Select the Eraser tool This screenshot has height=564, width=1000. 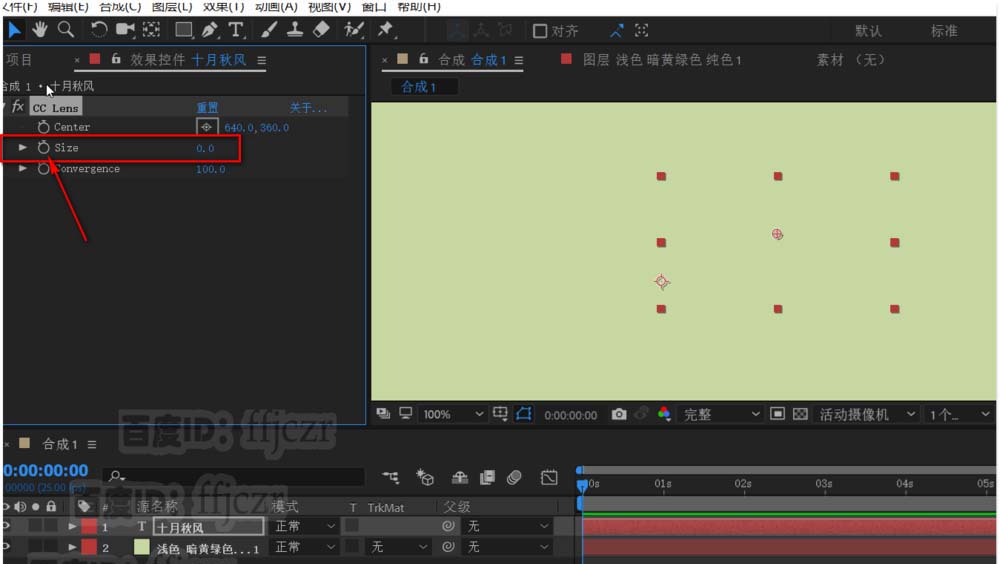321,29
